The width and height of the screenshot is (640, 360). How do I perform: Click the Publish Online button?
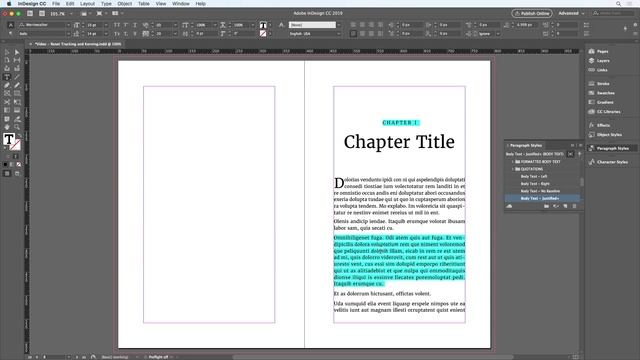[532, 13]
